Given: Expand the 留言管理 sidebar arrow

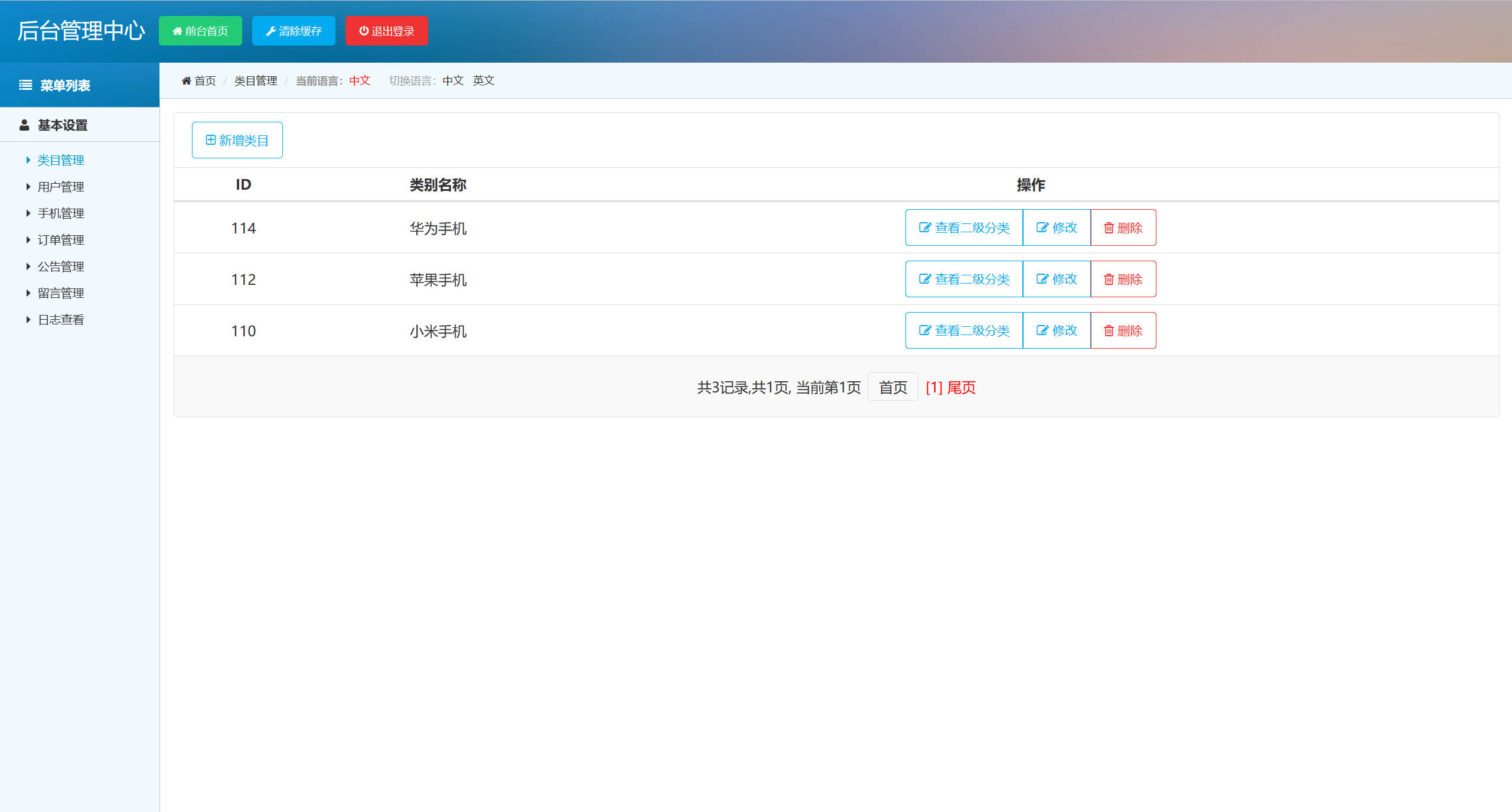Looking at the screenshot, I should tap(28, 293).
